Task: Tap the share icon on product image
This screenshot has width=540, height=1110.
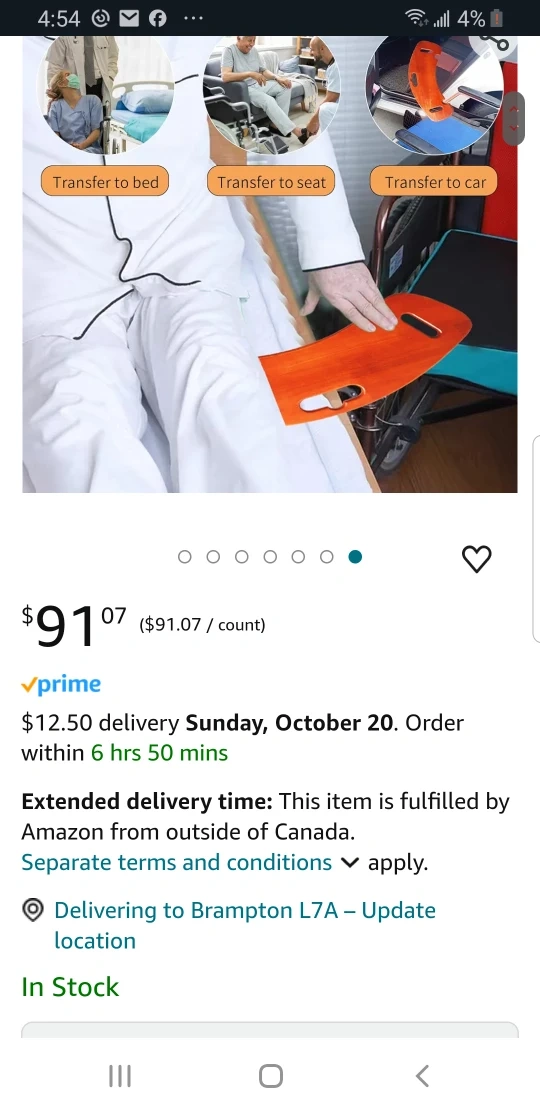Action: (x=495, y=42)
